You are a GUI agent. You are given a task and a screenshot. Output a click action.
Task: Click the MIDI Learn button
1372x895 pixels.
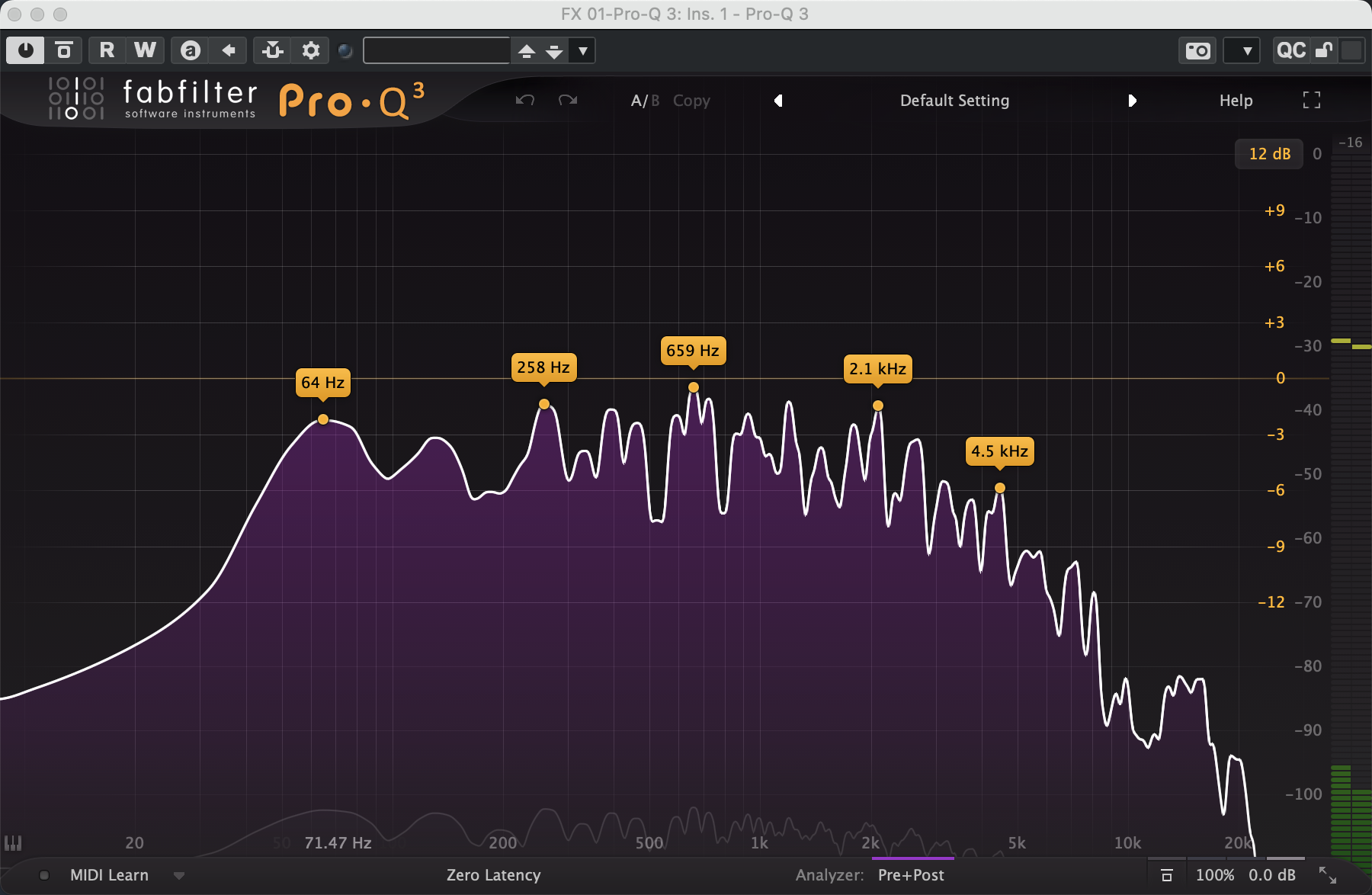pos(109,875)
